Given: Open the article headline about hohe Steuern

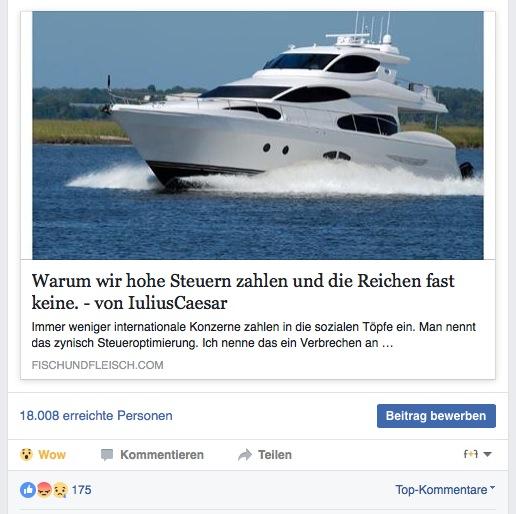Looking at the screenshot, I should tap(243, 292).
